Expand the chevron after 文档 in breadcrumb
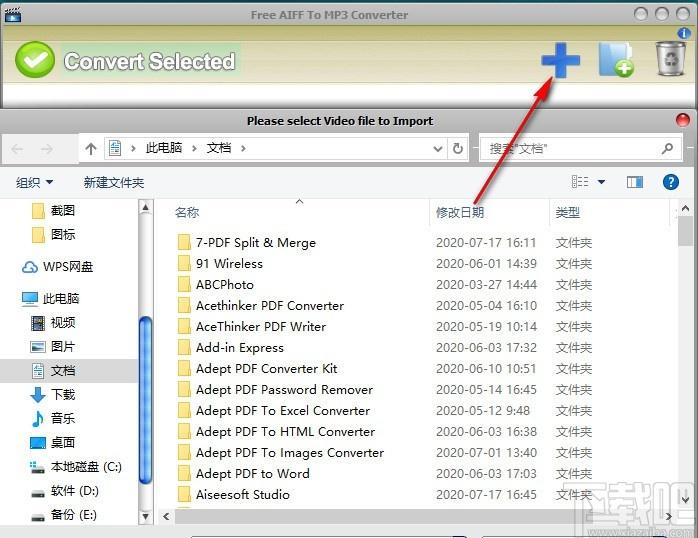This screenshot has width=698, height=538. [x=243, y=148]
